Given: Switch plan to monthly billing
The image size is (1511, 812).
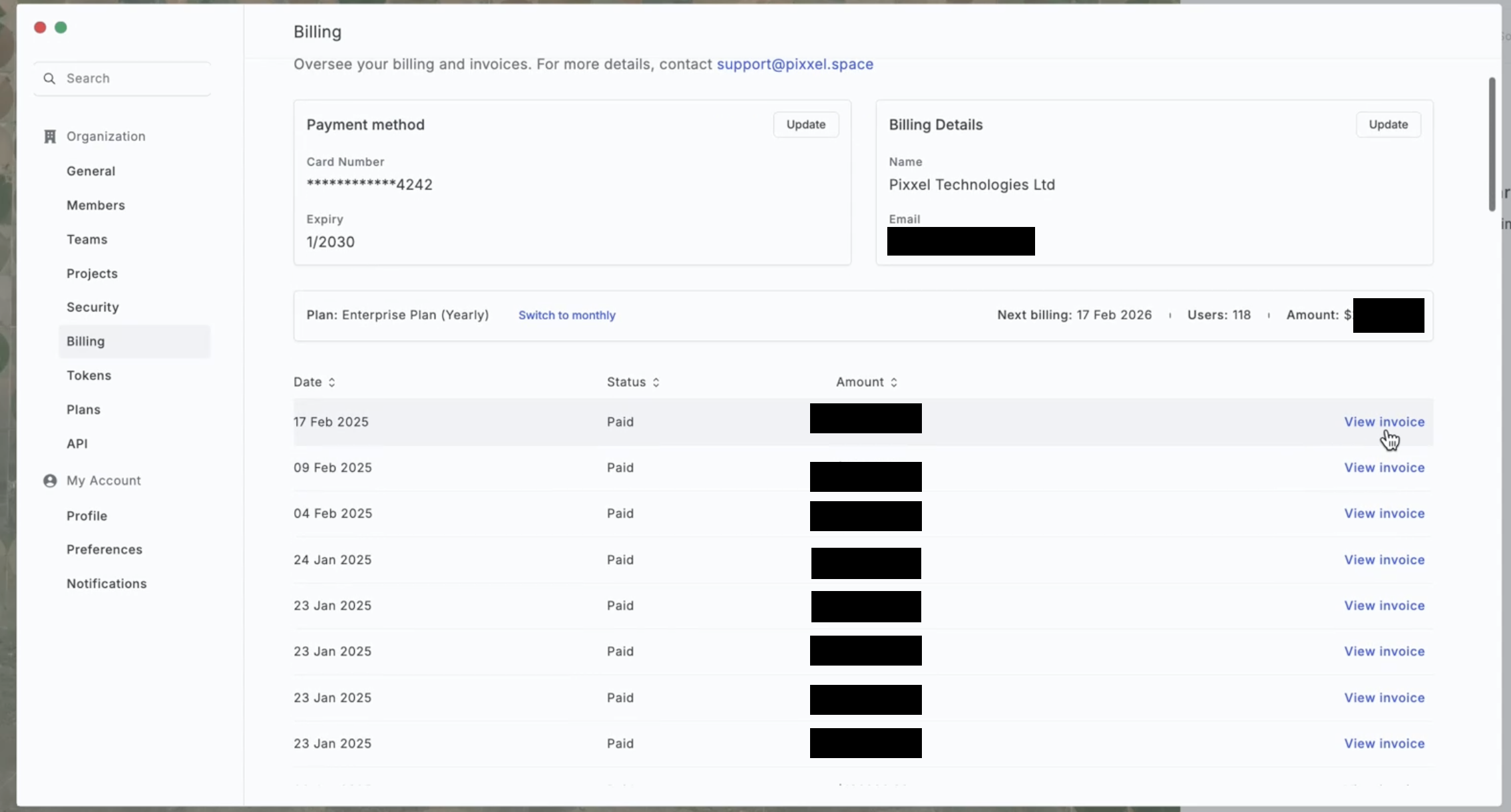Looking at the screenshot, I should click(566, 315).
